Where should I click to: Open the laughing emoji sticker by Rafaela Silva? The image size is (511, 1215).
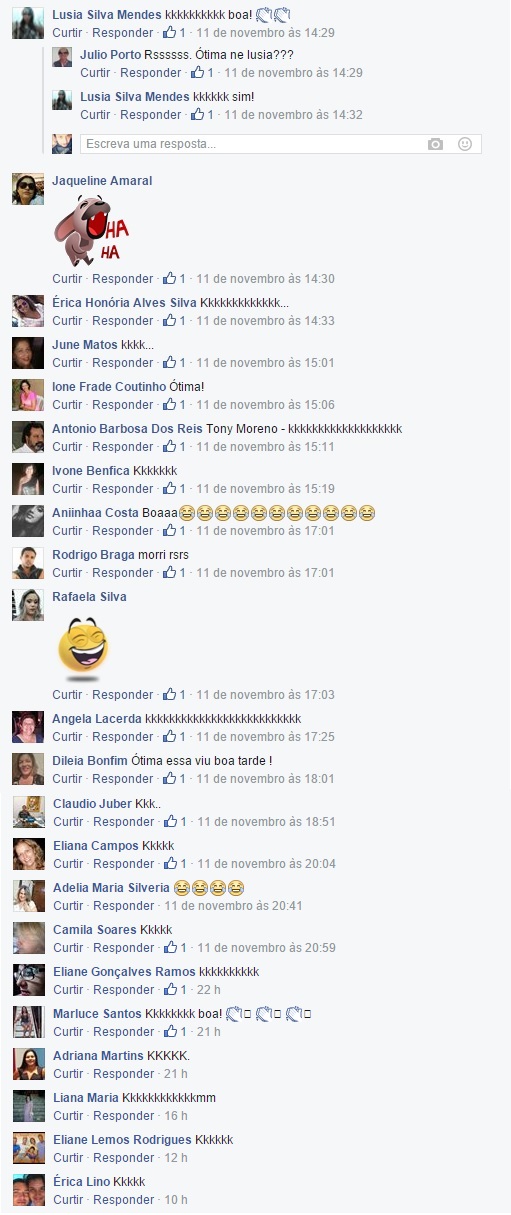click(x=84, y=646)
